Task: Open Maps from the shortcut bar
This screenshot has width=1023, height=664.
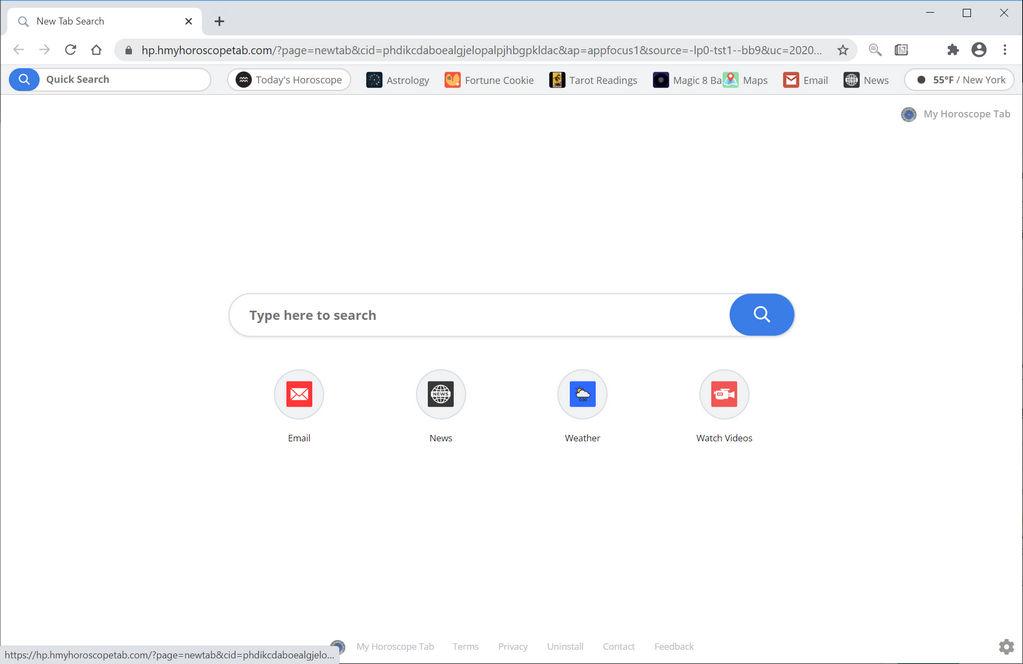Action: pos(746,79)
